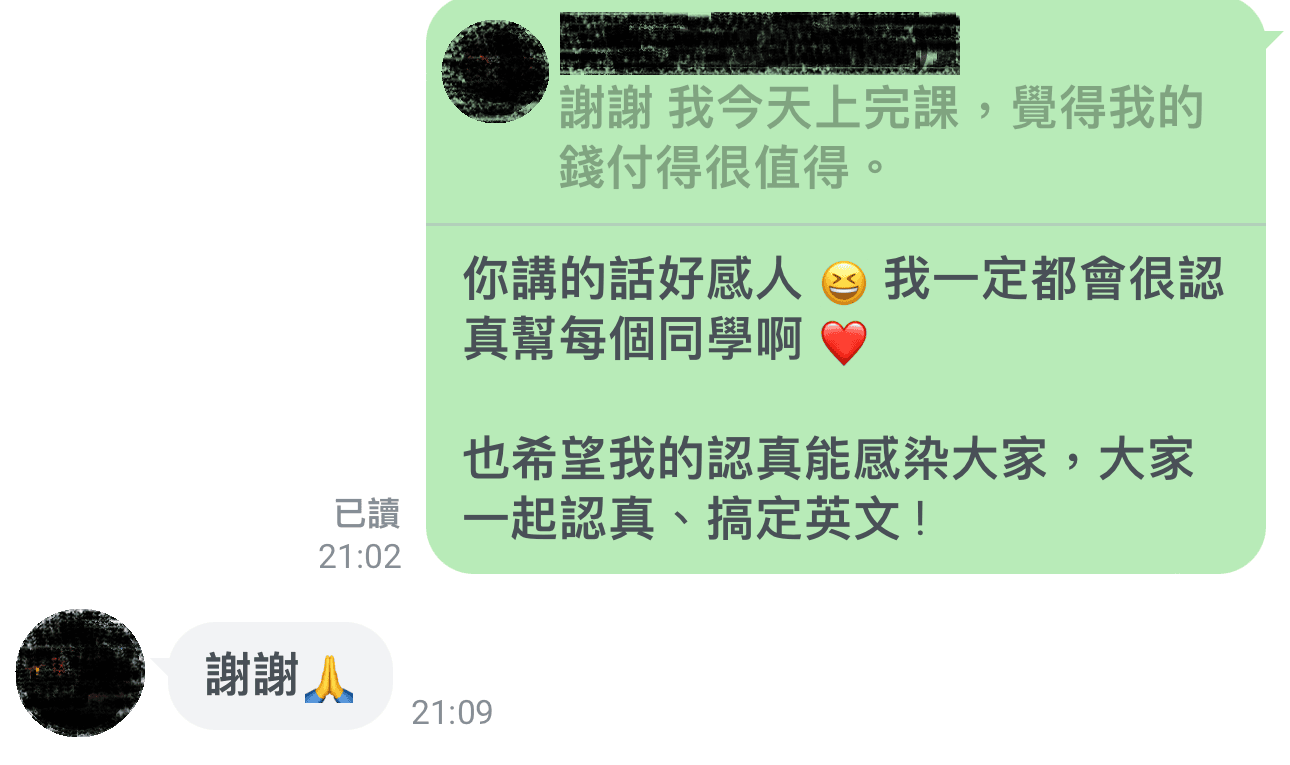Click the redacted sender name in quote
The height and width of the screenshot is (765, 1290).
[x=759, y=44]
